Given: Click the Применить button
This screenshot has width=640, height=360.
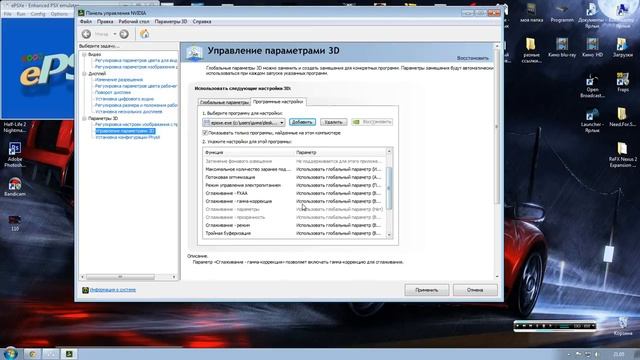Looking at the screenshot, I should [x=427, y=290].
